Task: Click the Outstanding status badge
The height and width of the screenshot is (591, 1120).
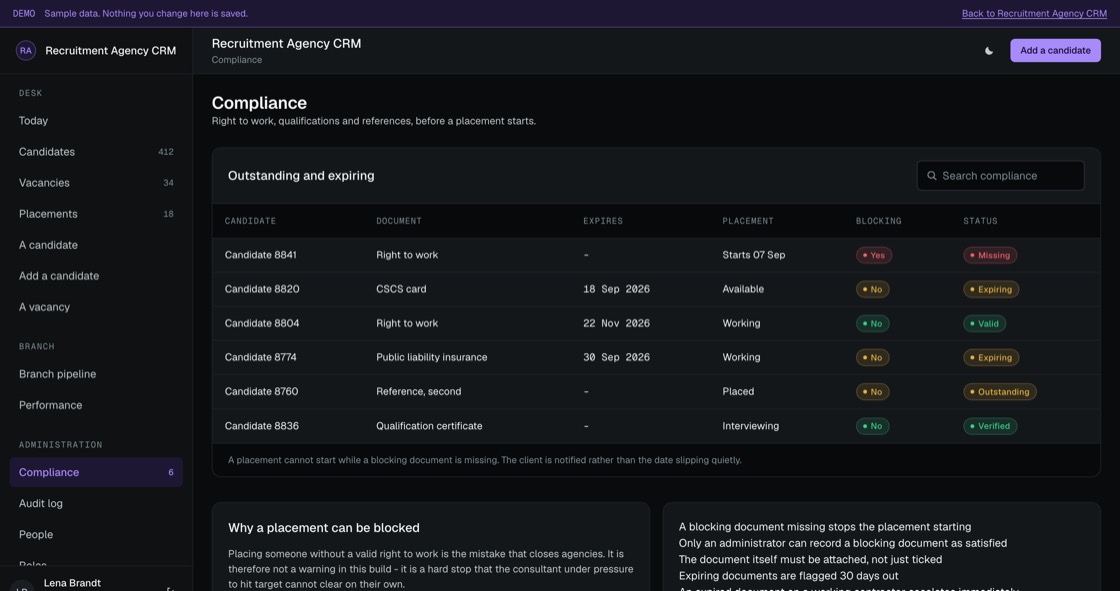Action: point(999,392)
